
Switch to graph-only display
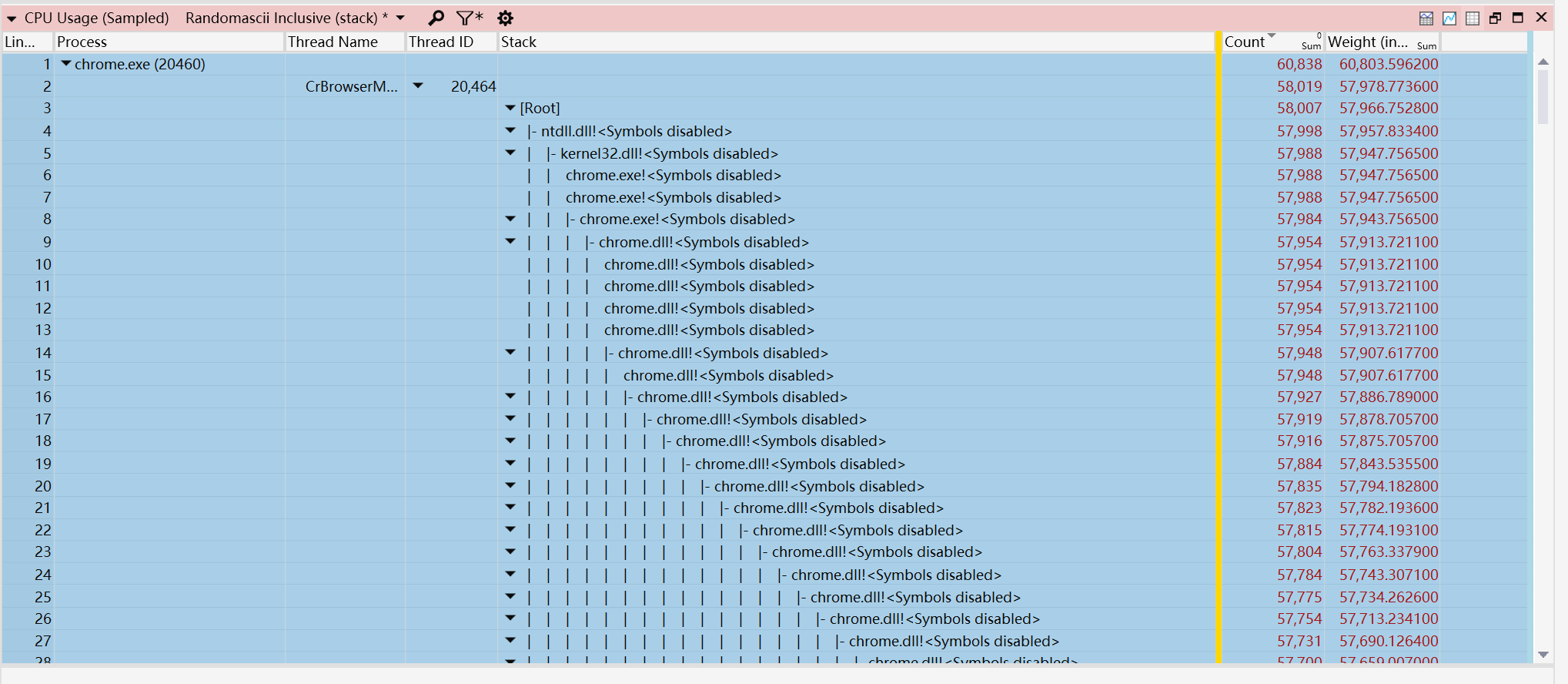click(1449, 18)
